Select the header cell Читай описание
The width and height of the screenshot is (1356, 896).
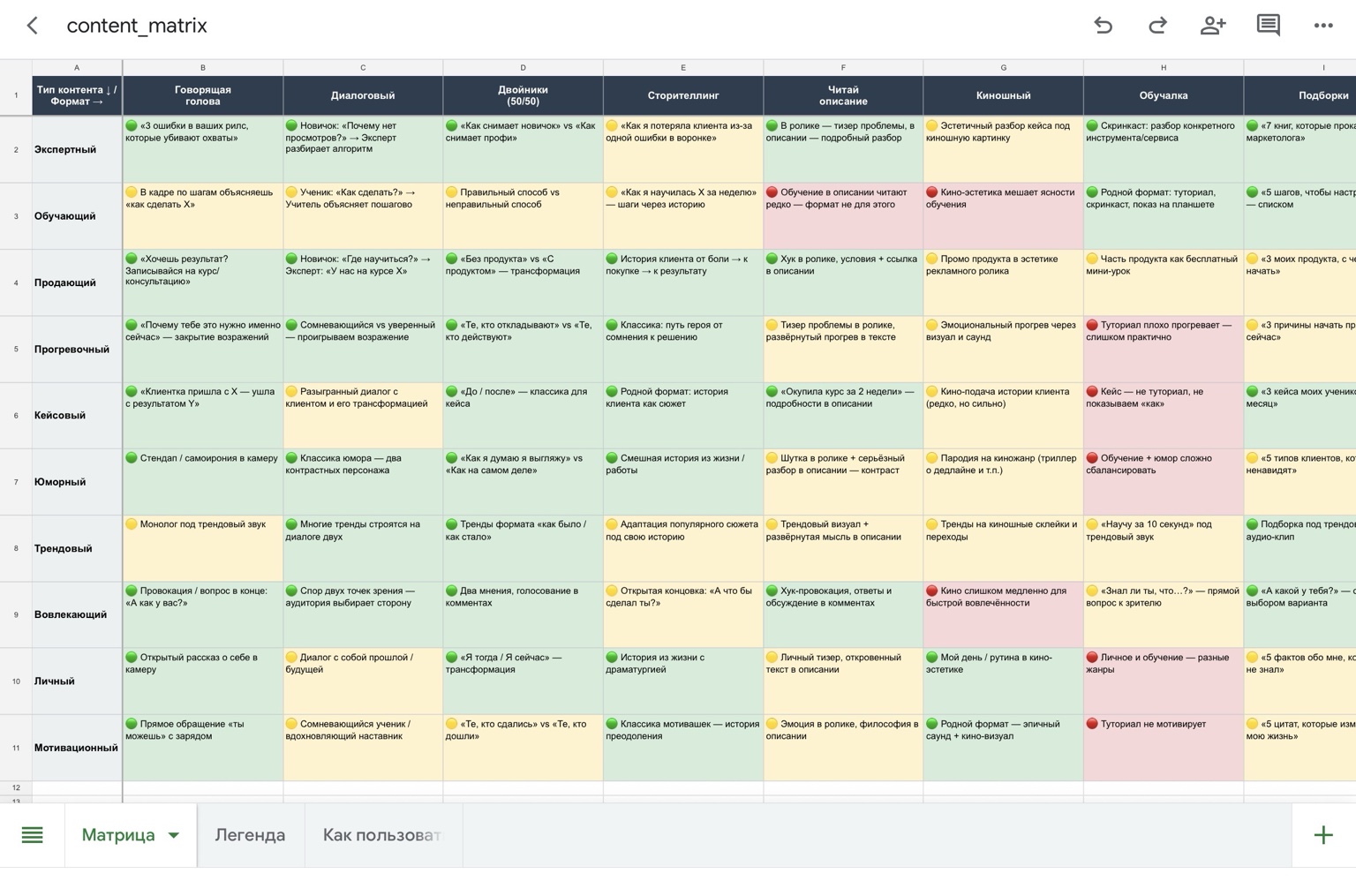(x=843, y=95)
